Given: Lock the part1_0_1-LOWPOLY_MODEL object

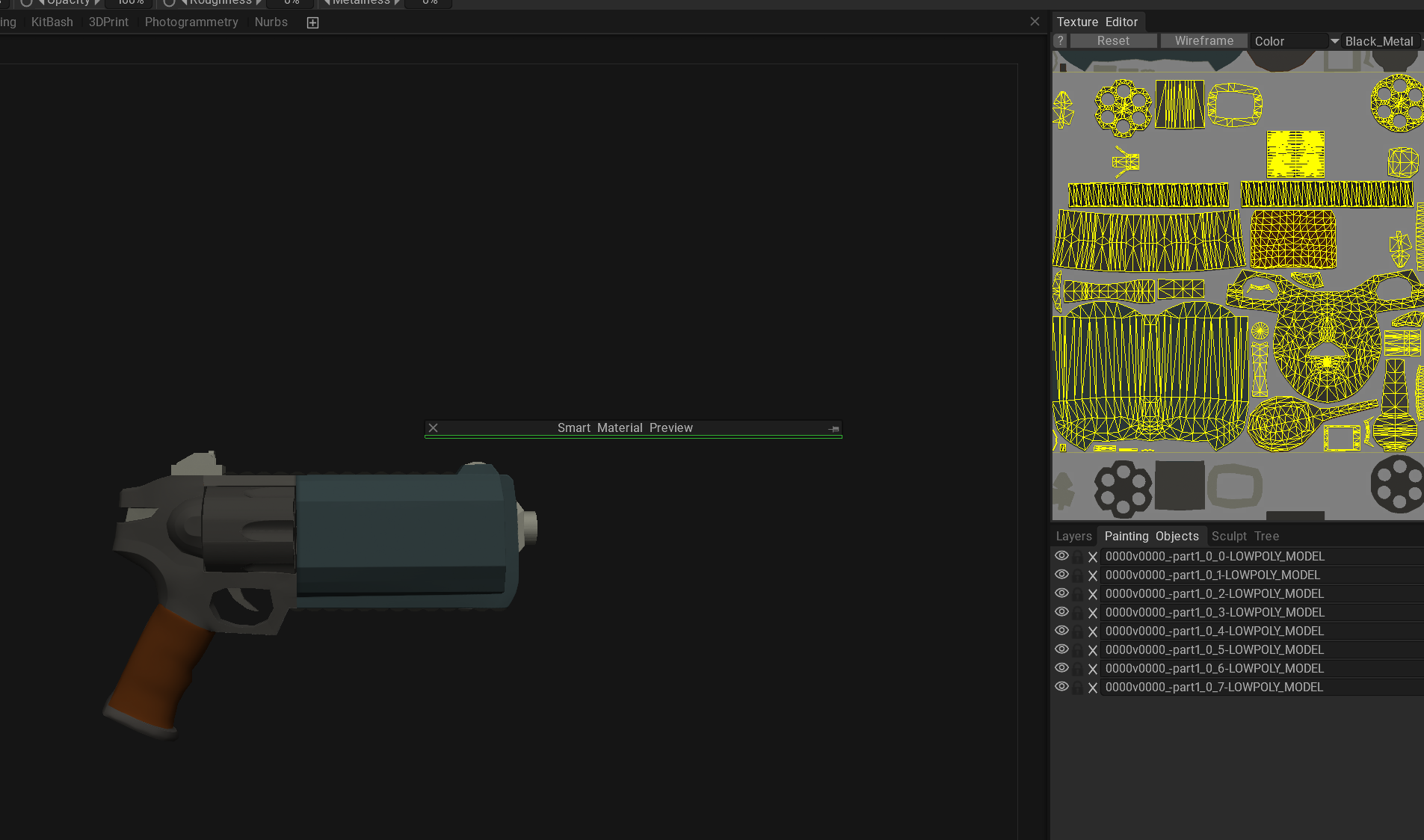Looking at the screenshot, I should coord(1078,575).
